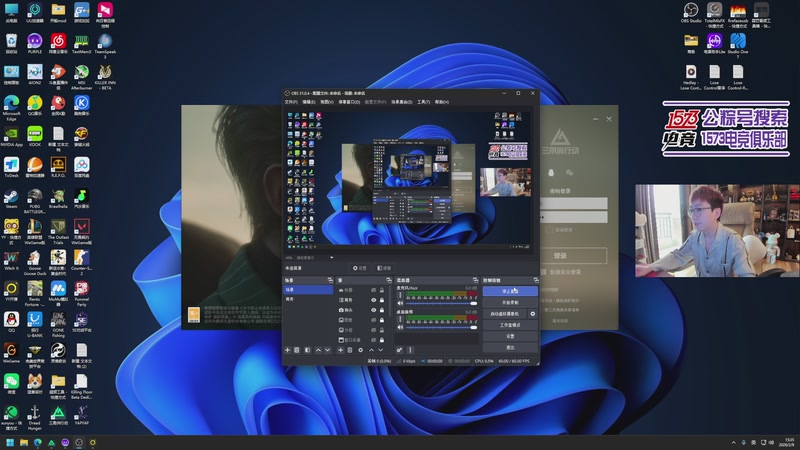This screenshot has width=800, height=450.
Task: Move scene up with Scenes panel arrow
Action: (x=318, y=350)
